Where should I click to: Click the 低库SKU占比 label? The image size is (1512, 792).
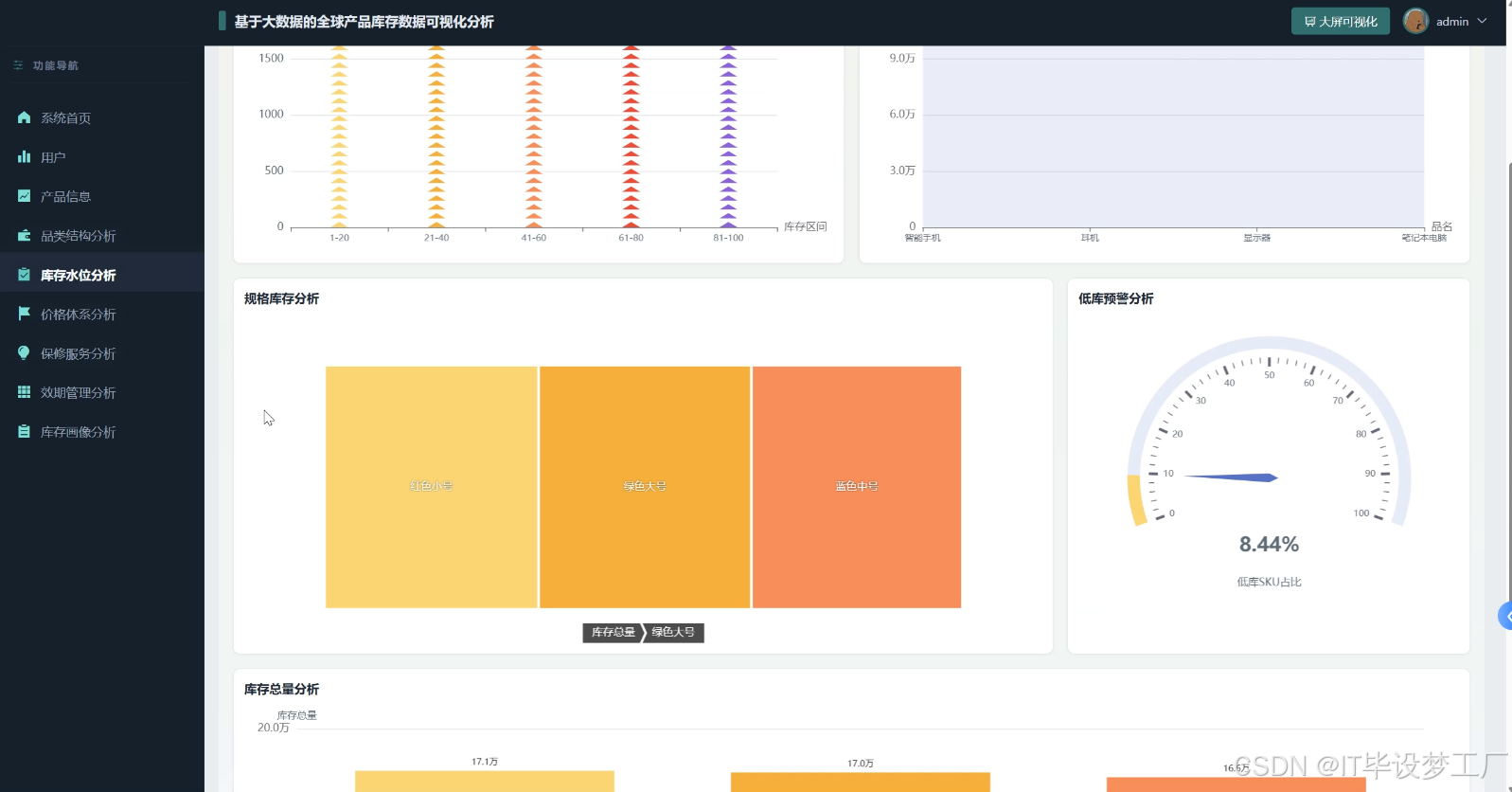tap(1269, 582)
